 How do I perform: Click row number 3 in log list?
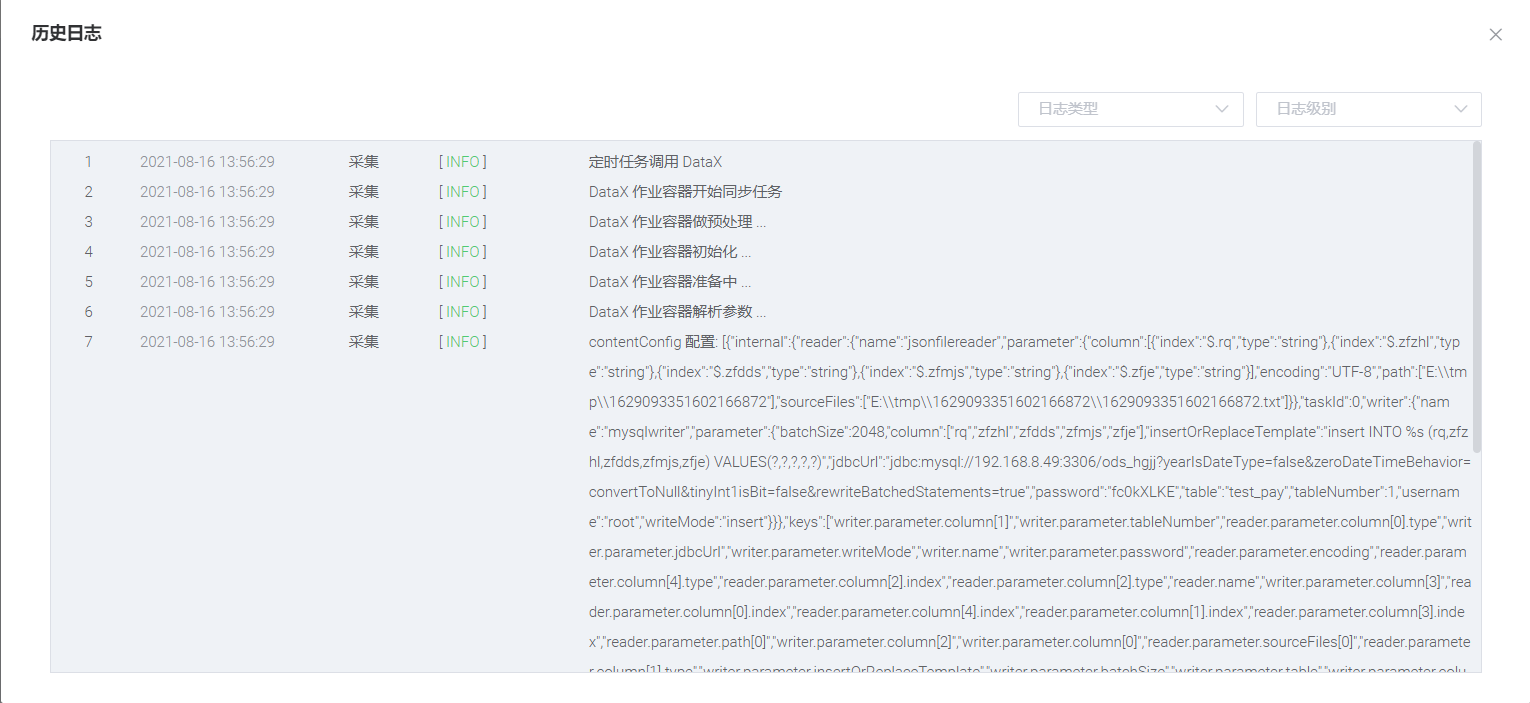[88, 221]
